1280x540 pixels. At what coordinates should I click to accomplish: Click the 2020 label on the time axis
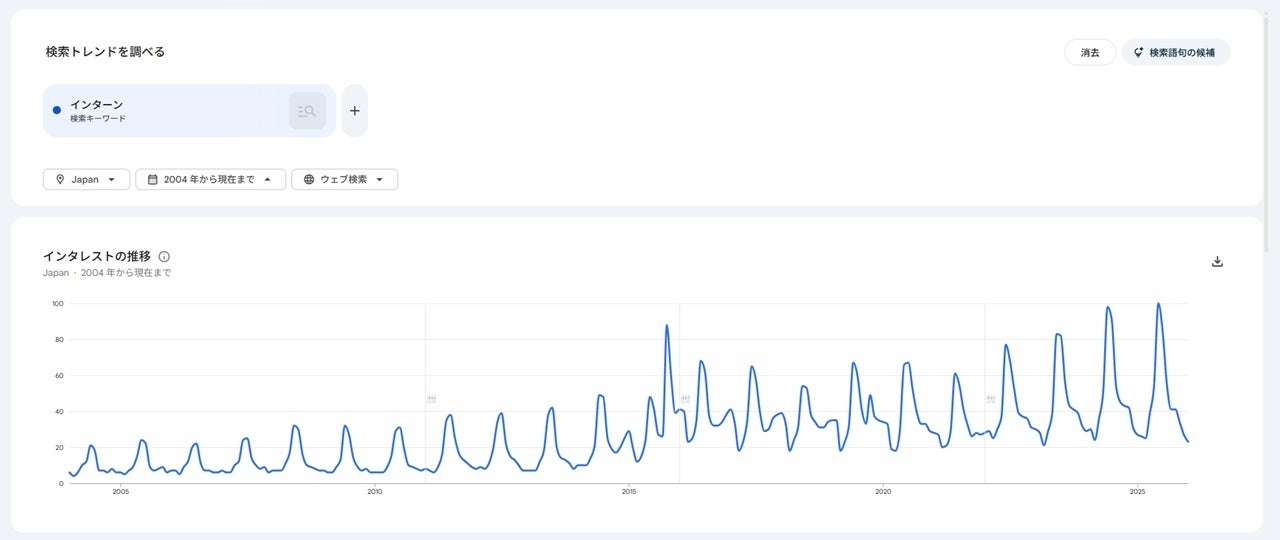883,492
